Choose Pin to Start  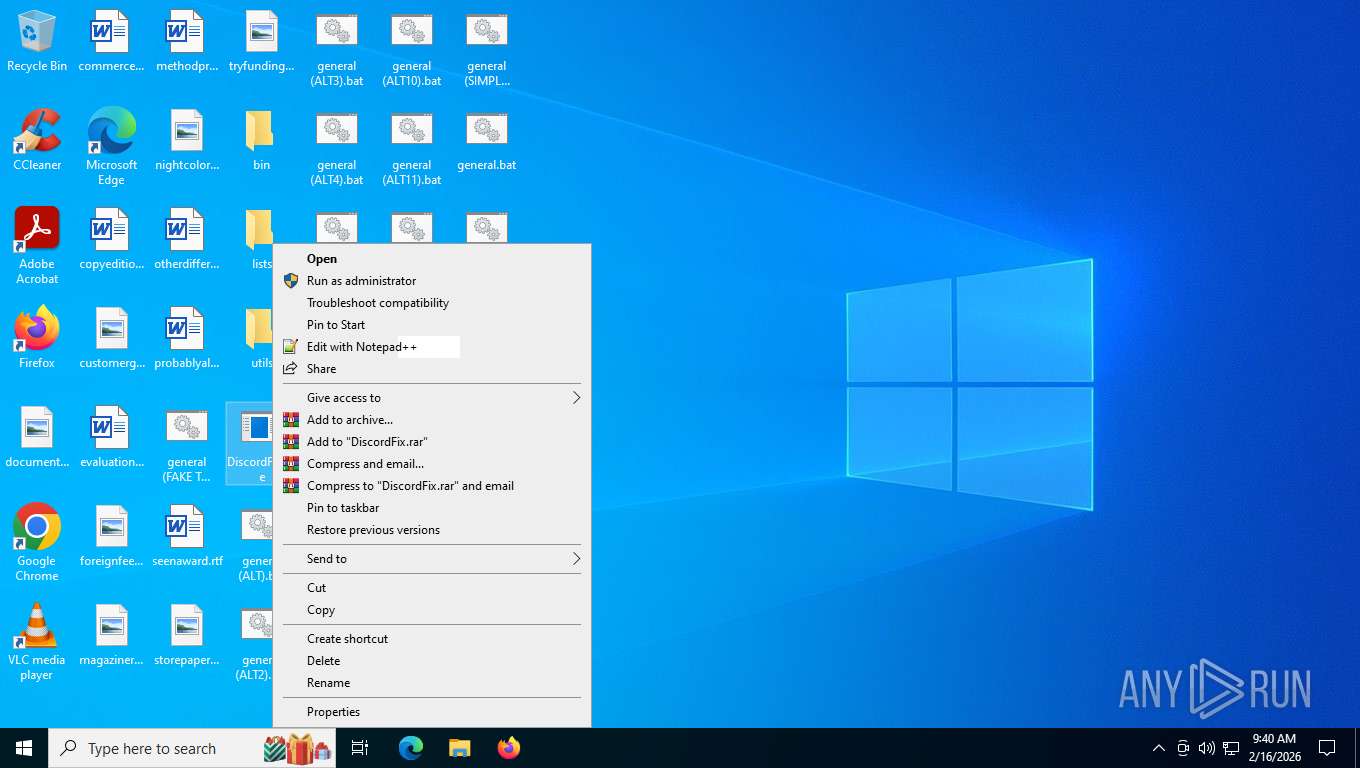pyautogui.click(x=432, y=325)
